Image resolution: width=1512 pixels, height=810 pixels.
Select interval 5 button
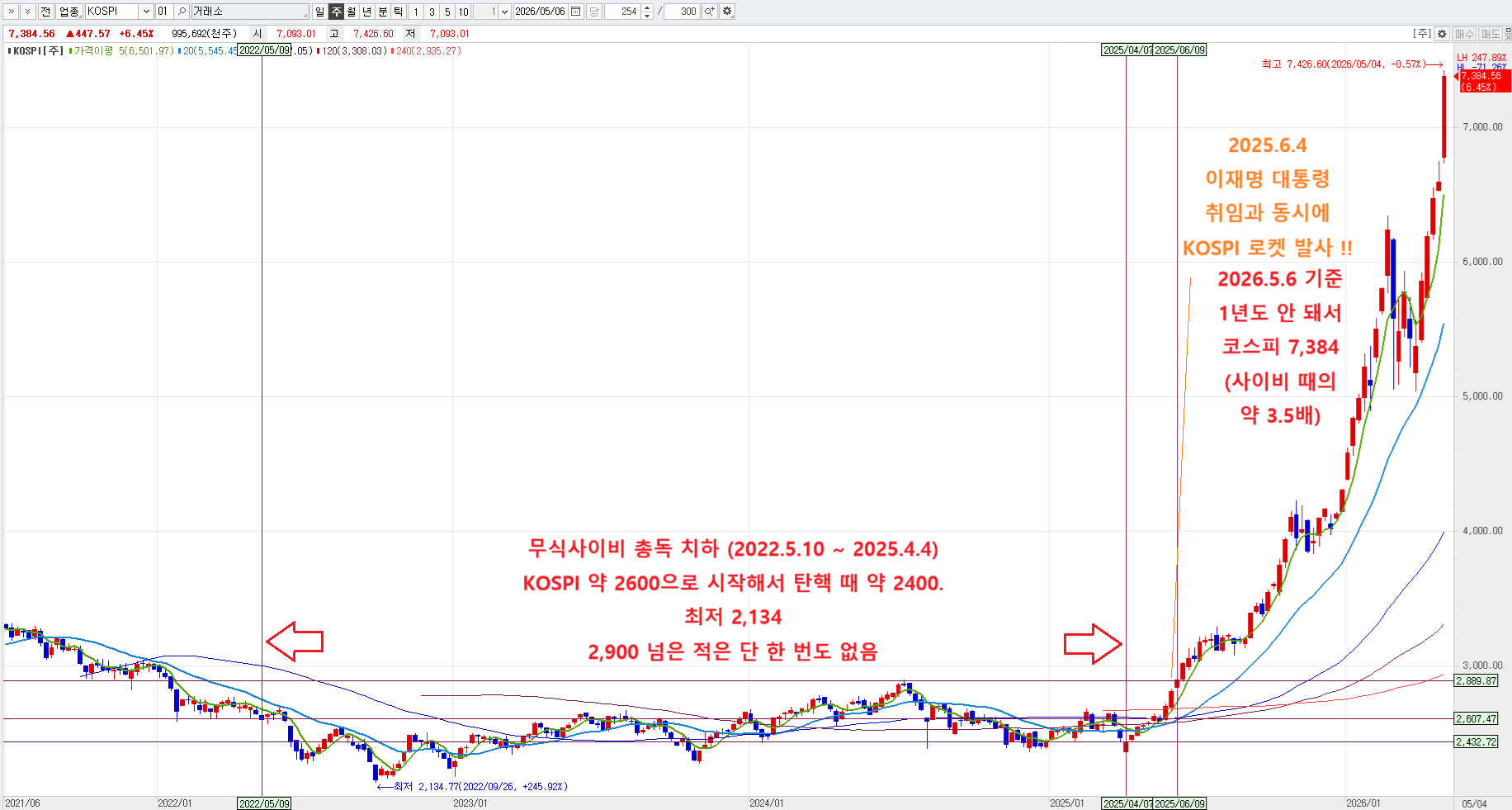point(447,12)
